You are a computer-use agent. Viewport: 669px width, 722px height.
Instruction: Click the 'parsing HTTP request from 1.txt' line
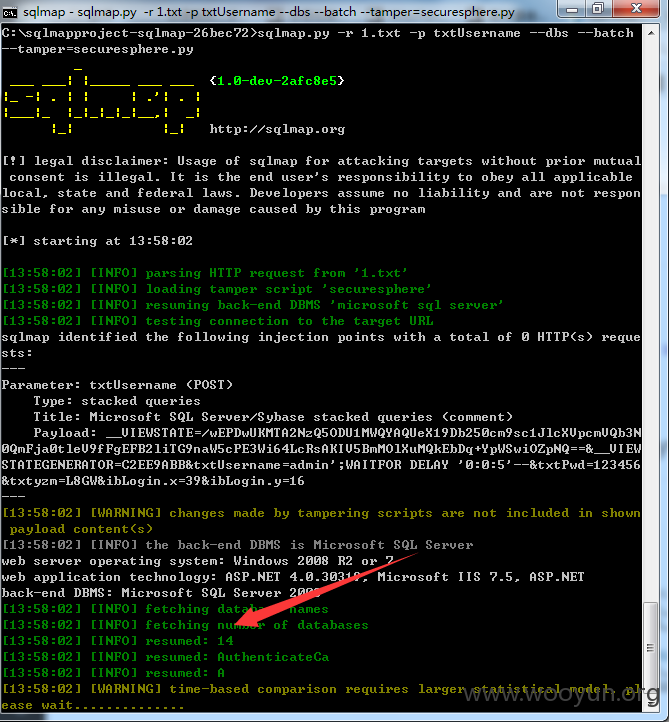[x=205, y=273]
